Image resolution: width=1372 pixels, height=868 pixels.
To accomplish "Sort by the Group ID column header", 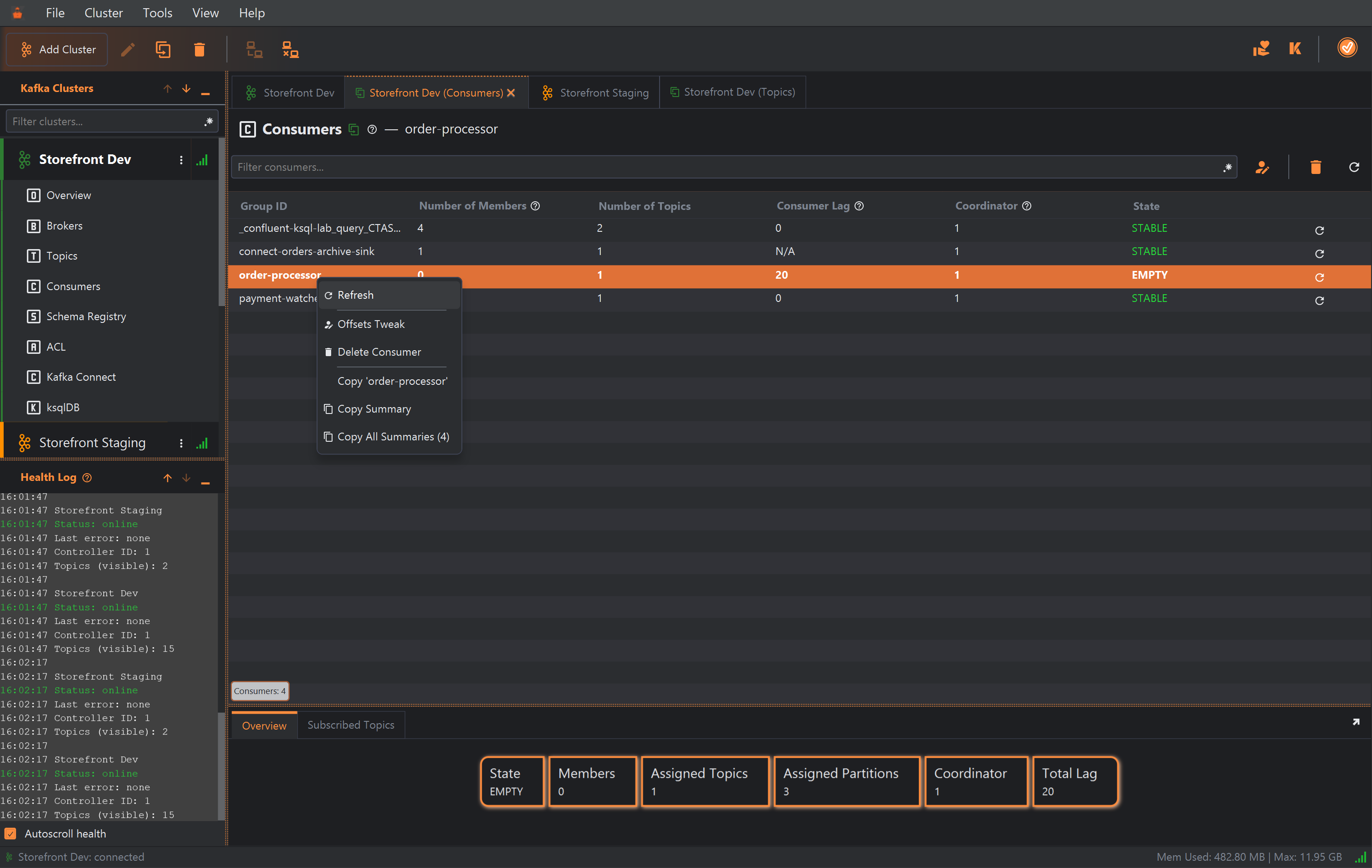I will [x=263, y=206].
